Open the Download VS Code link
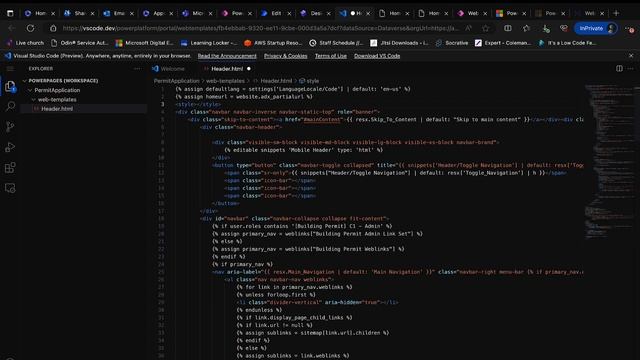The image size is (640, 360). [x=377, y=56]
